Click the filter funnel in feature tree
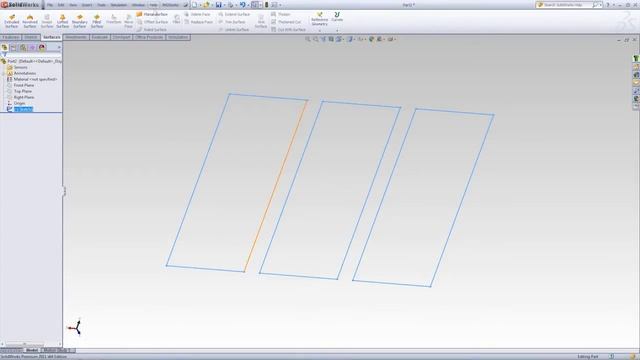640x360 pixels. pyautogui.click(x=4, y=55)
